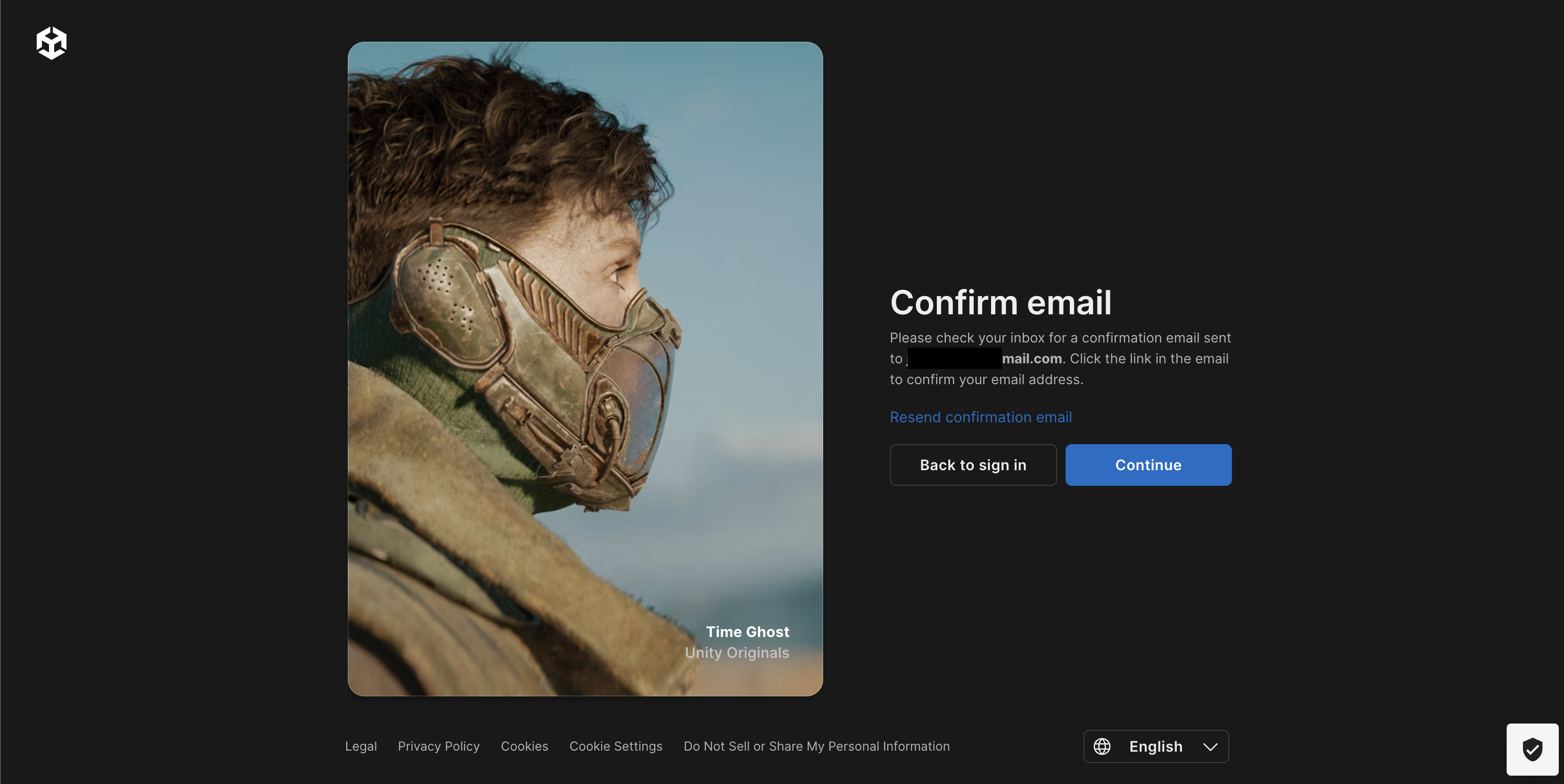1564x784 pixels.
Task: Click the Unity cube logo
Action: pos(52,43)
